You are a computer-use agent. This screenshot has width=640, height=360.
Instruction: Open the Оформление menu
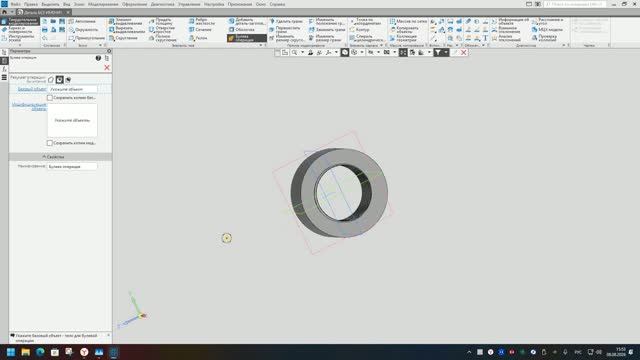tap(134, 4)
